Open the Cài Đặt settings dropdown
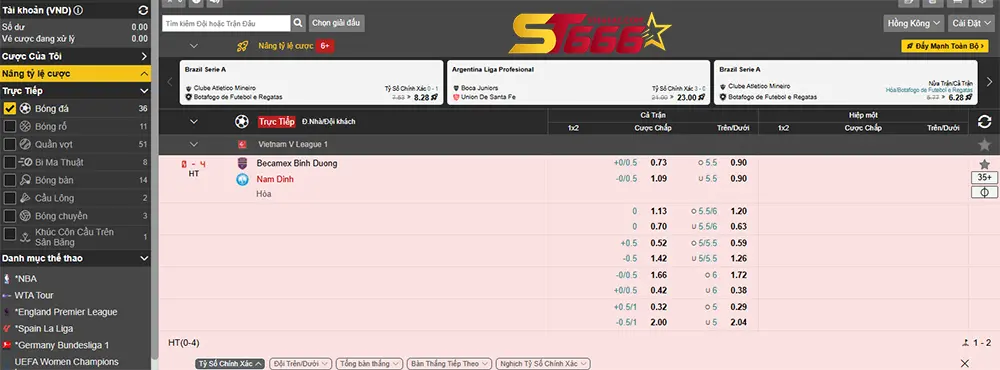Image resolution: width=1000 pixels, height=370 pixels. coord(972,23)
